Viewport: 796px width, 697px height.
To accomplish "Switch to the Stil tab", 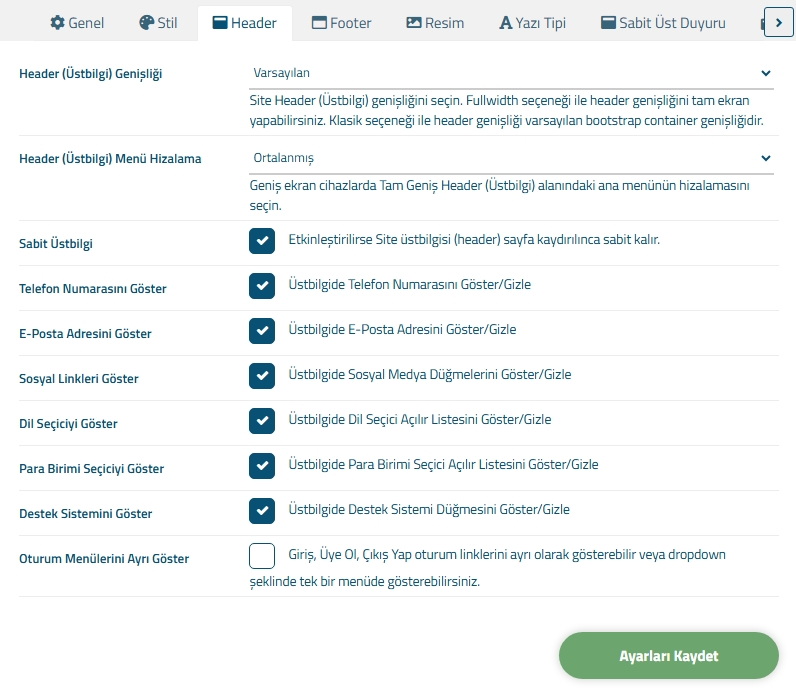I will 158,23.
